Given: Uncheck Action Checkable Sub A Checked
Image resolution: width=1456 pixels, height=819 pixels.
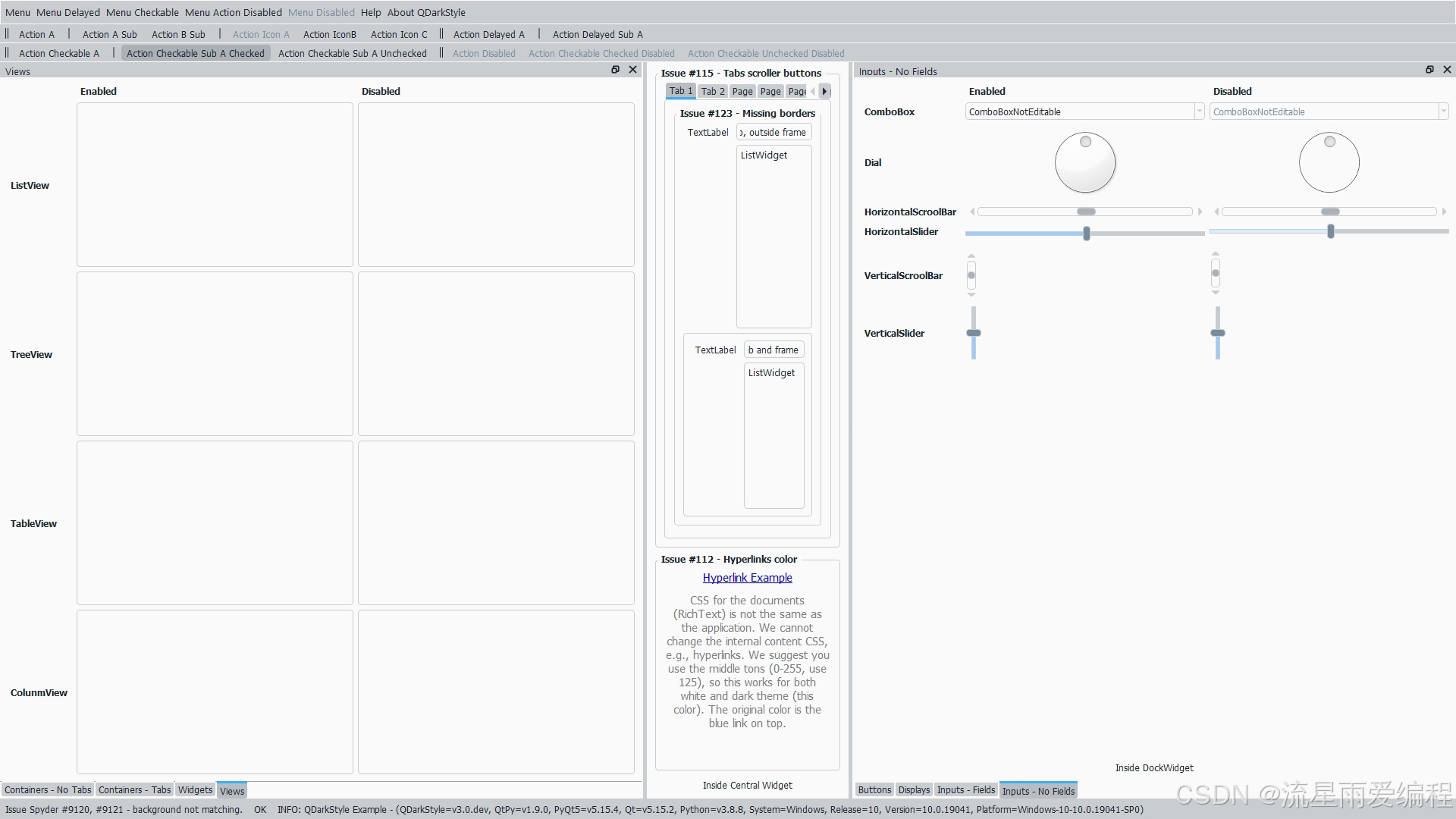Looking at the screenshot, I should pyautogui.click(x=195, y=53).
